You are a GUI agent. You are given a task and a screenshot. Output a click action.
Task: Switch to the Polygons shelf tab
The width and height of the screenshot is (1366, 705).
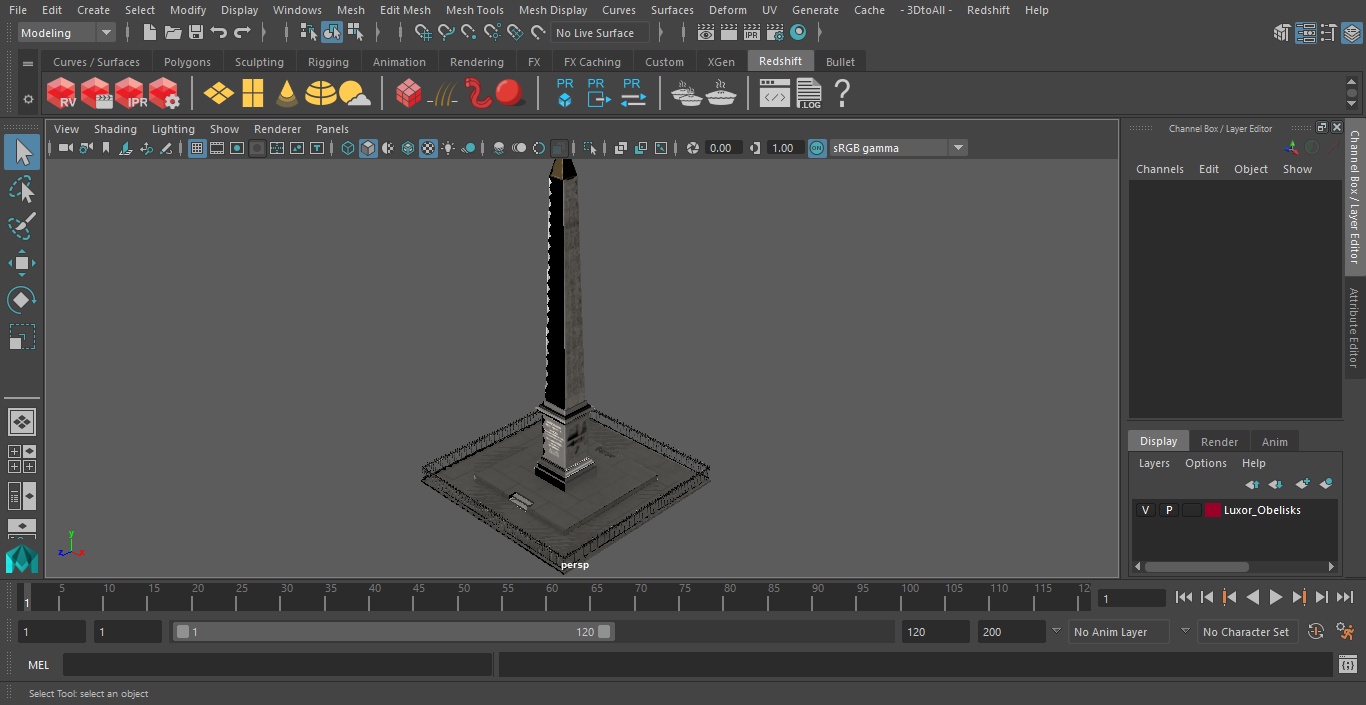coord(188,62)
